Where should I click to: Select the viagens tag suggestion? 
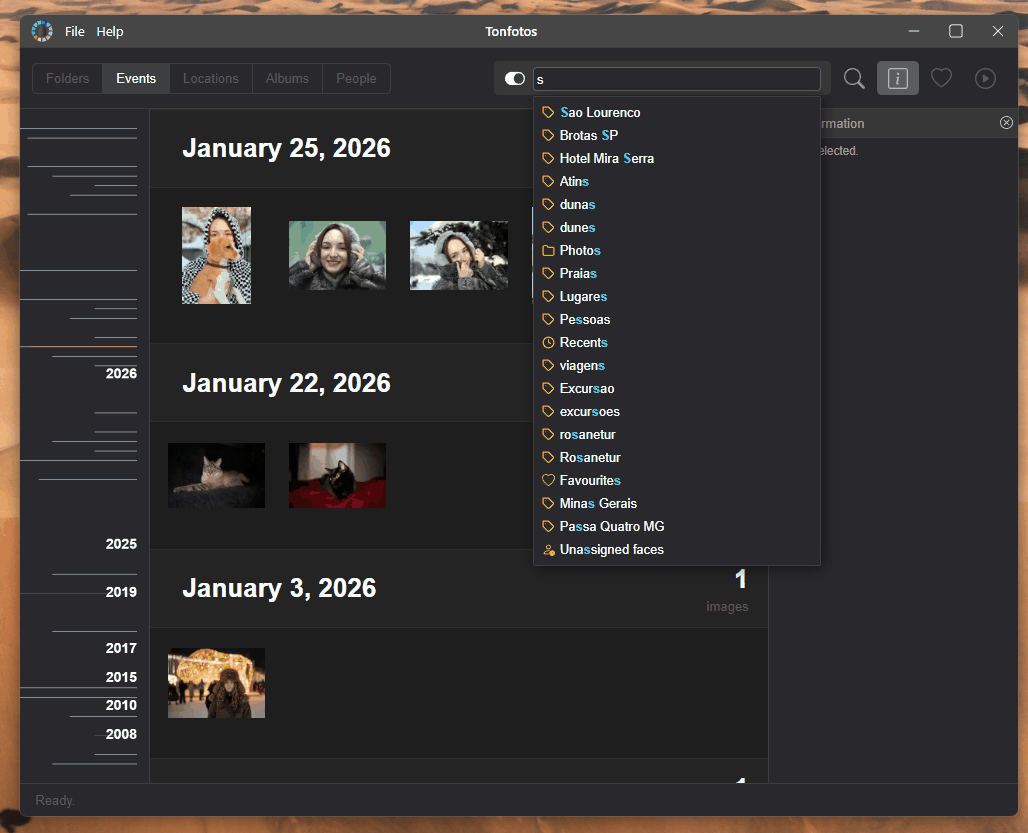(677, 365)
